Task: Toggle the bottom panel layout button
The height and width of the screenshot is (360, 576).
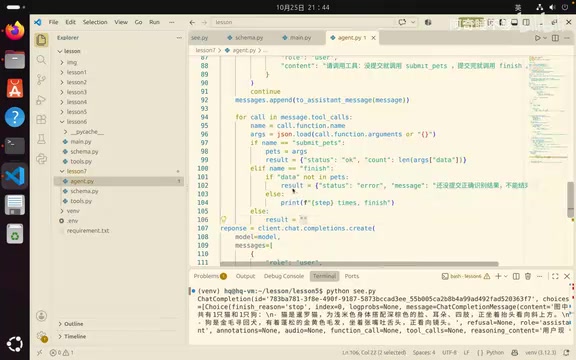Action: coord(514,22)
